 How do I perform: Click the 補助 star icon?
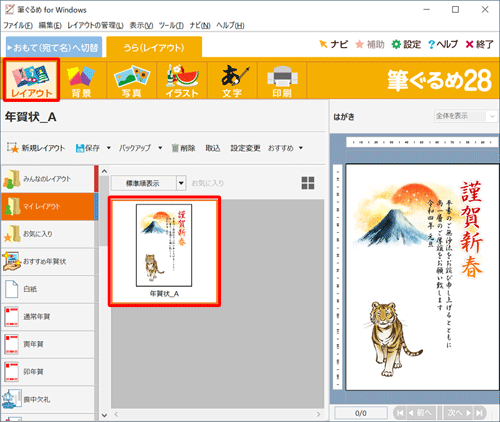pyautogui.click(x=370, y=44)
